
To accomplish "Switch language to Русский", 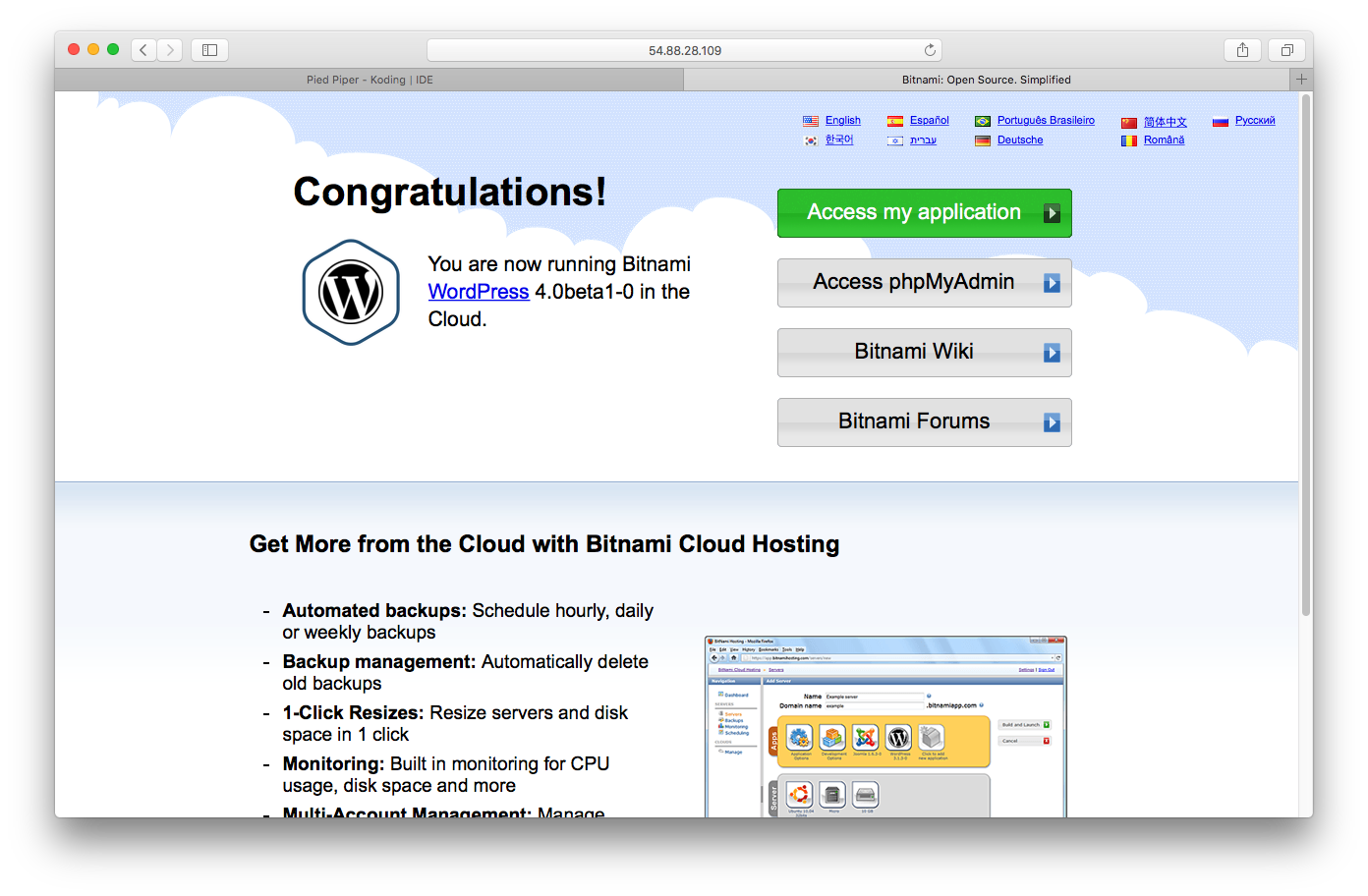I will coord(1255,121).
